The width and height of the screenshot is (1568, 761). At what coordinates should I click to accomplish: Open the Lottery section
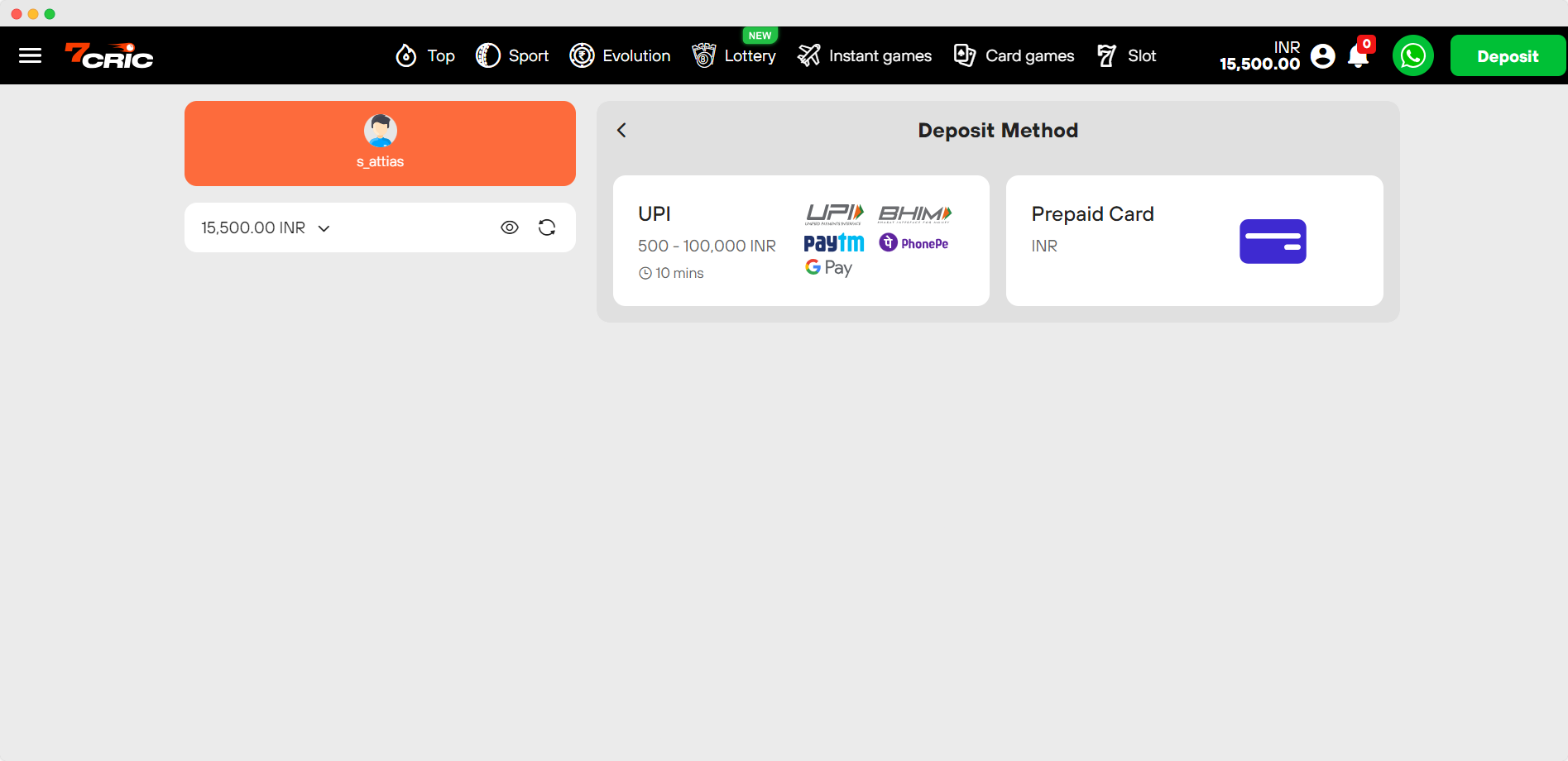pyautogui.click(x=734, y=55)
